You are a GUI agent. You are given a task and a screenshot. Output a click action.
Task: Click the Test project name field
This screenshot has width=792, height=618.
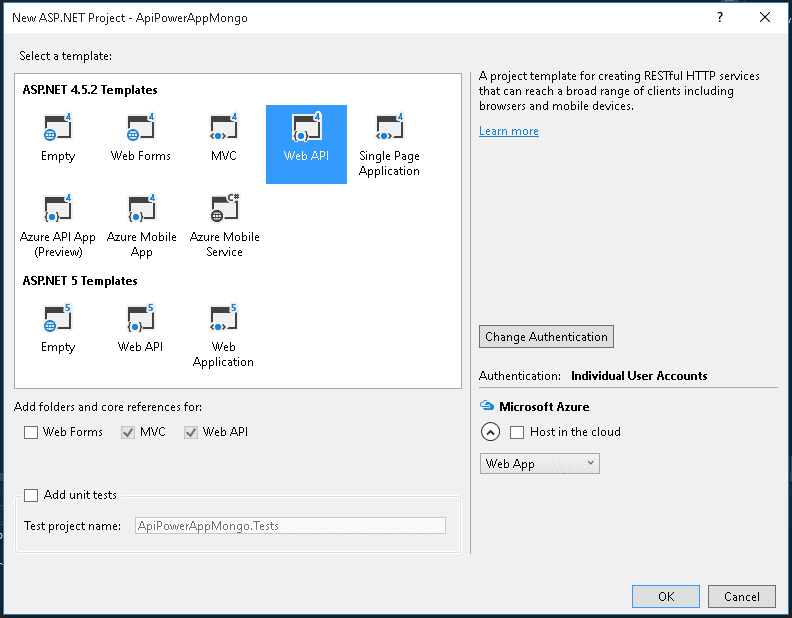tap(290, 526)
